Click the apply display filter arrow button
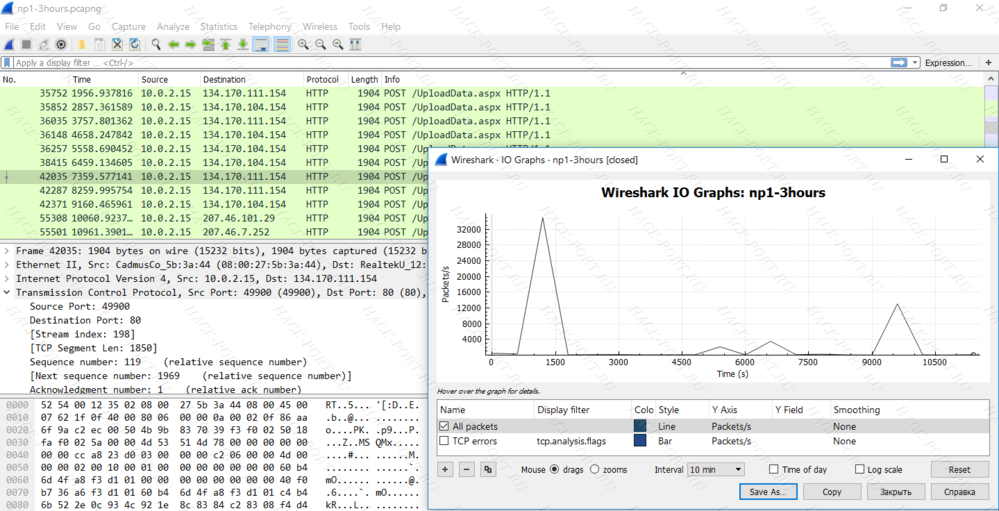This screenshot has height=511, width=999. point(899,62)
